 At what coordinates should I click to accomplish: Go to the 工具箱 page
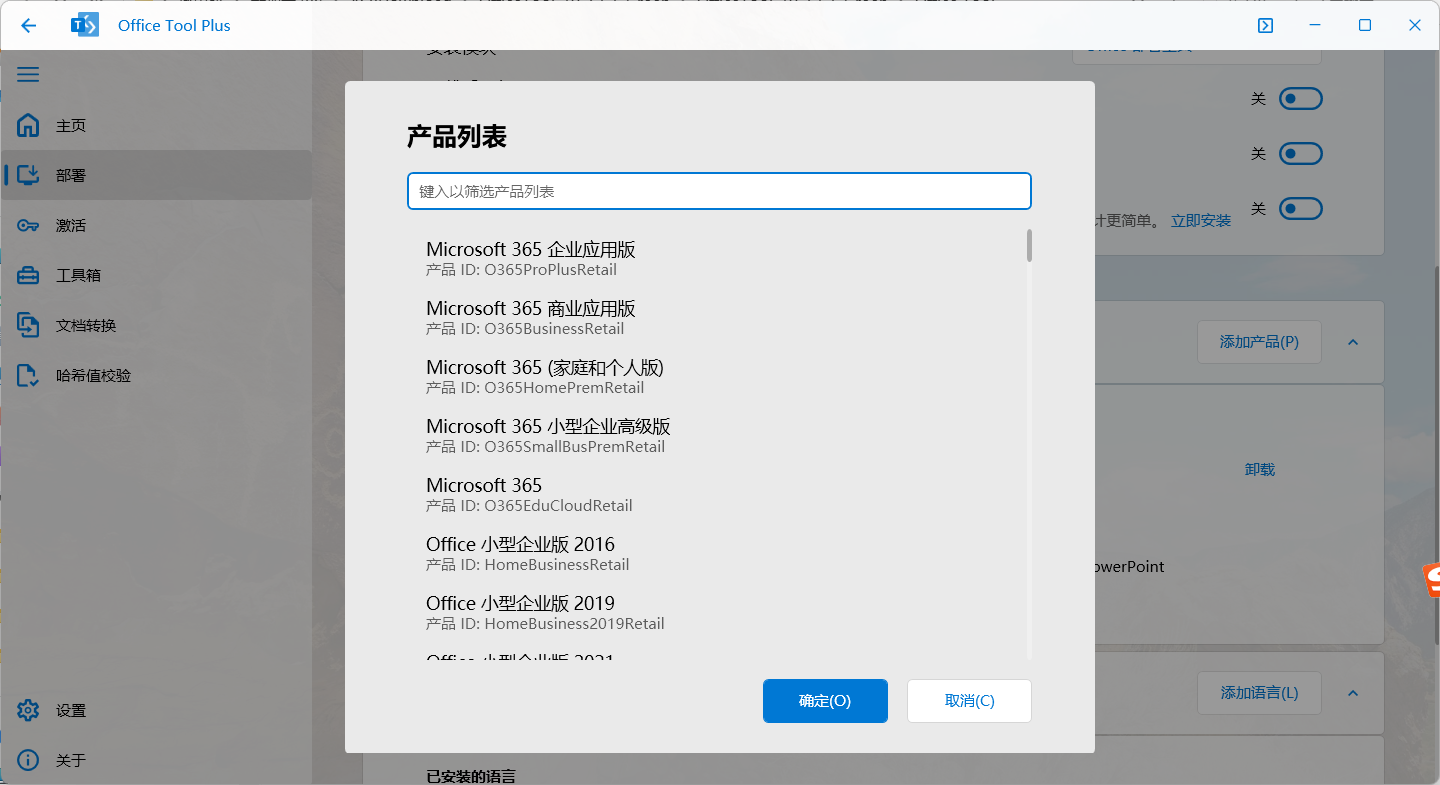click(157, 275)
